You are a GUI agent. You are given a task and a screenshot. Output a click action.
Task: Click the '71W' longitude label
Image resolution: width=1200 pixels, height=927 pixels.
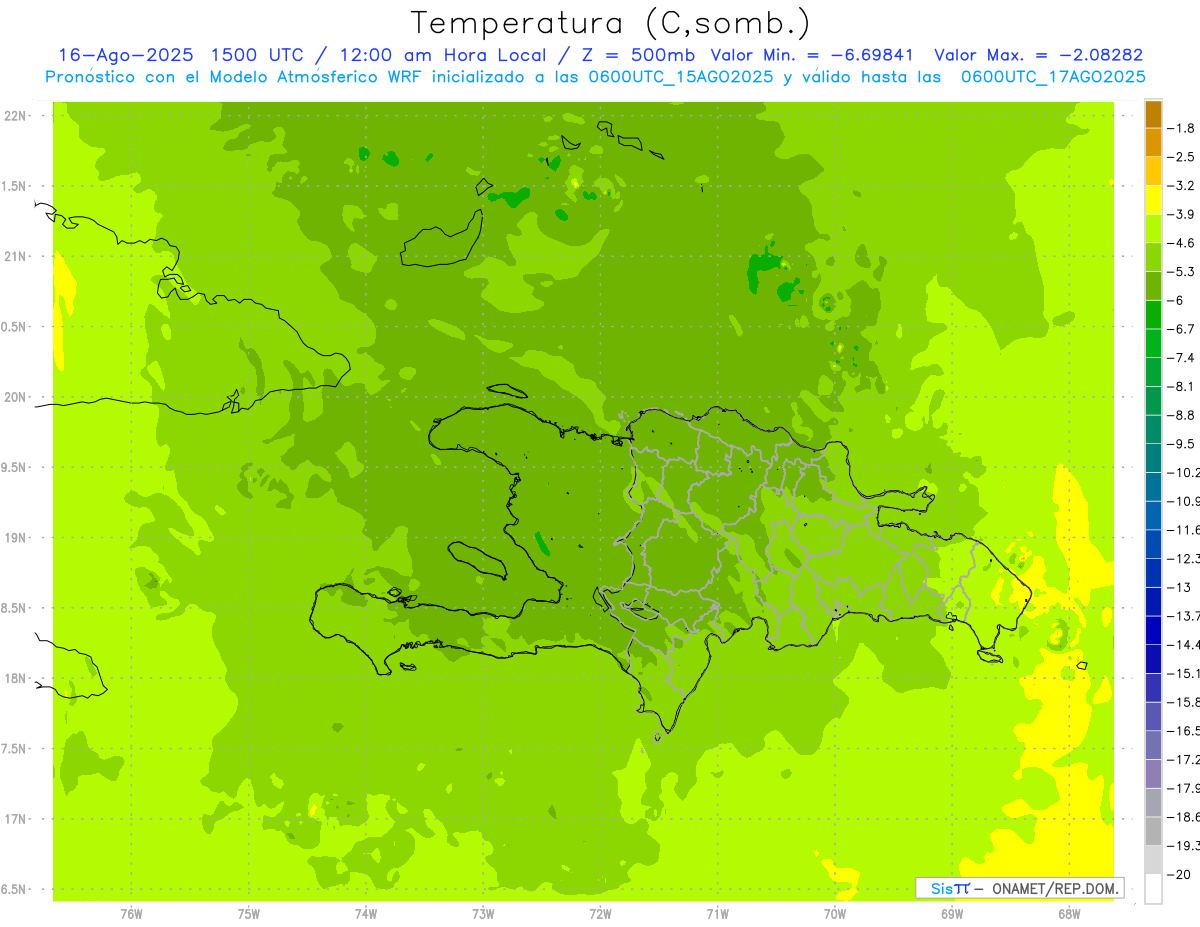(717, 913)
